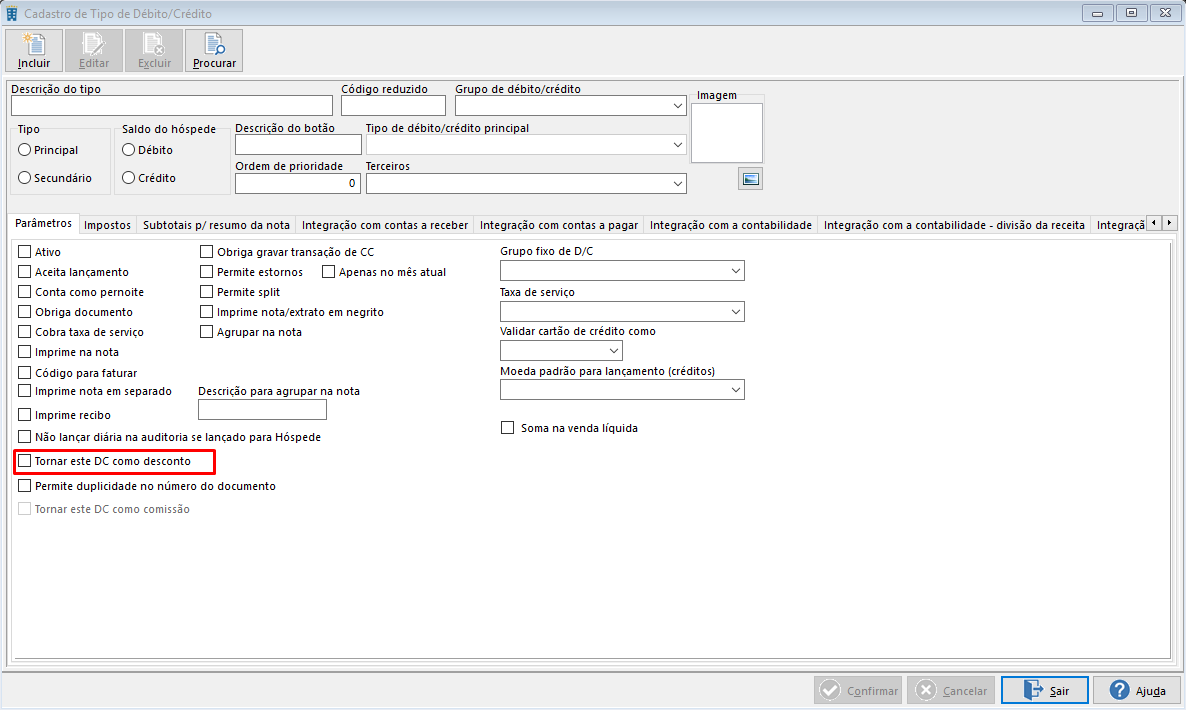
Task: Open the Impostos tab
Action: pos(107,225)
